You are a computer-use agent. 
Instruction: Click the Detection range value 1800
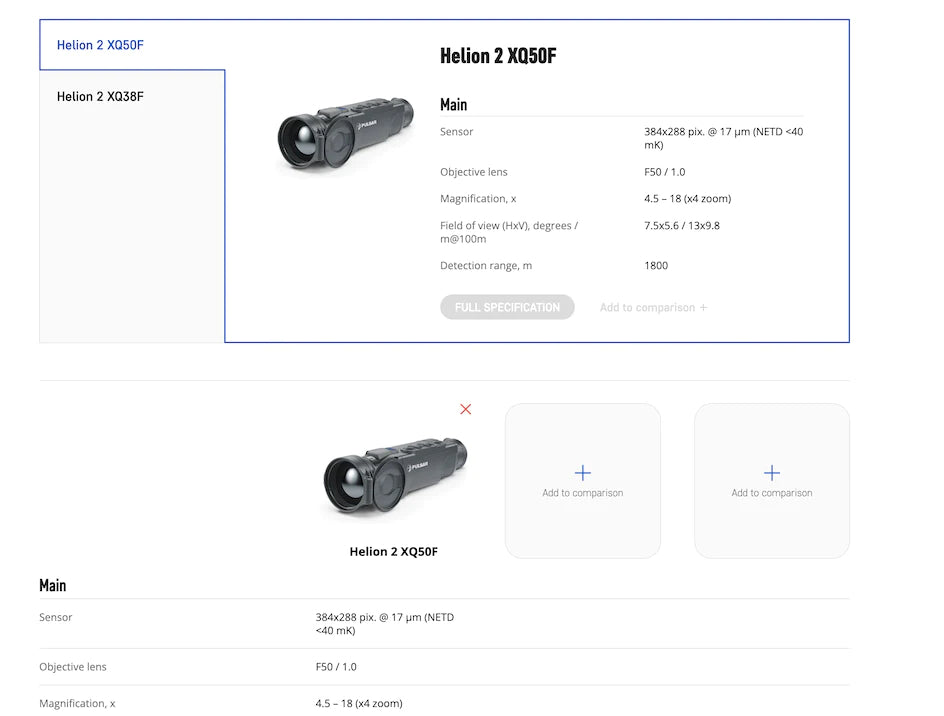(656, 266)
